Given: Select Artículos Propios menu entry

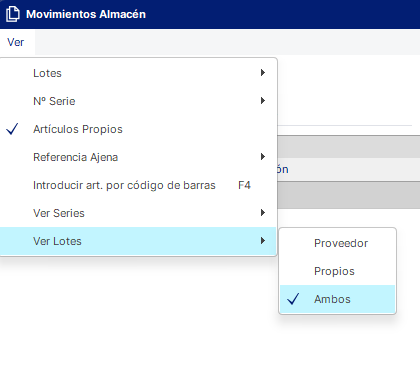Looking at the screenshot, I should pos(138,129).
